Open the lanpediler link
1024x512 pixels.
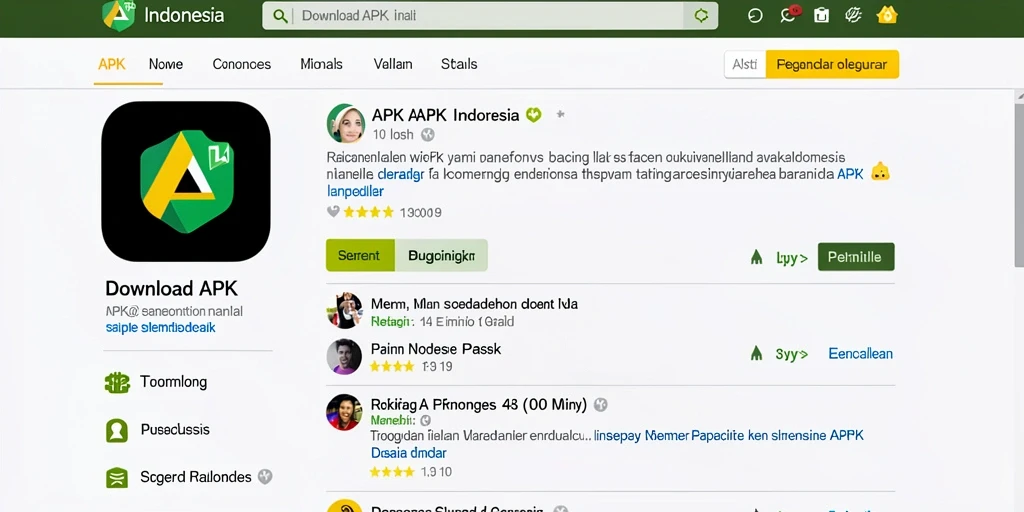[355, 191]
